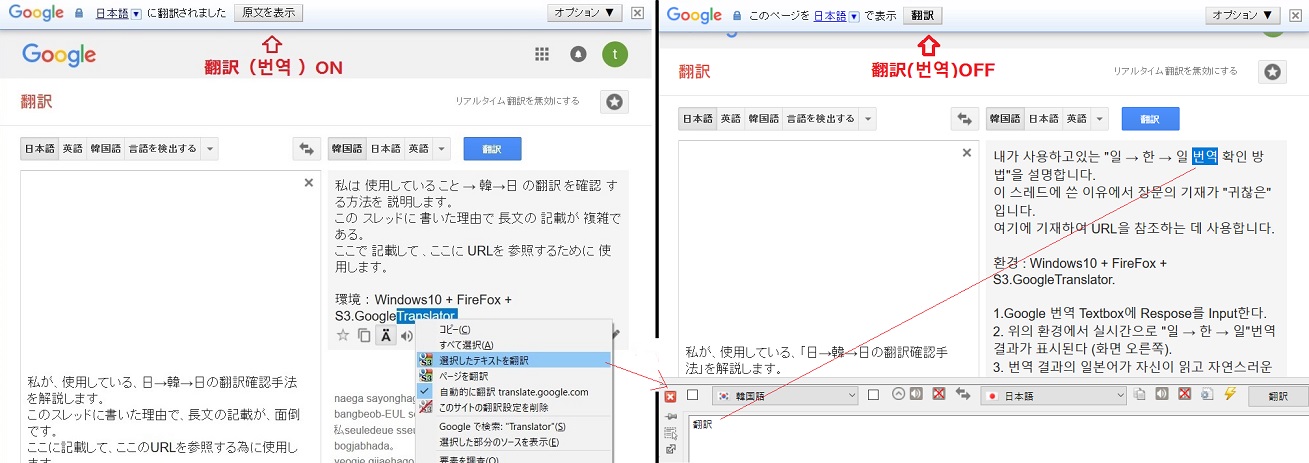Image resolution: width=1309 pixels, height=463 pixels.
Task: Click the copy icon under left translation output
Action: coord(364,335)
